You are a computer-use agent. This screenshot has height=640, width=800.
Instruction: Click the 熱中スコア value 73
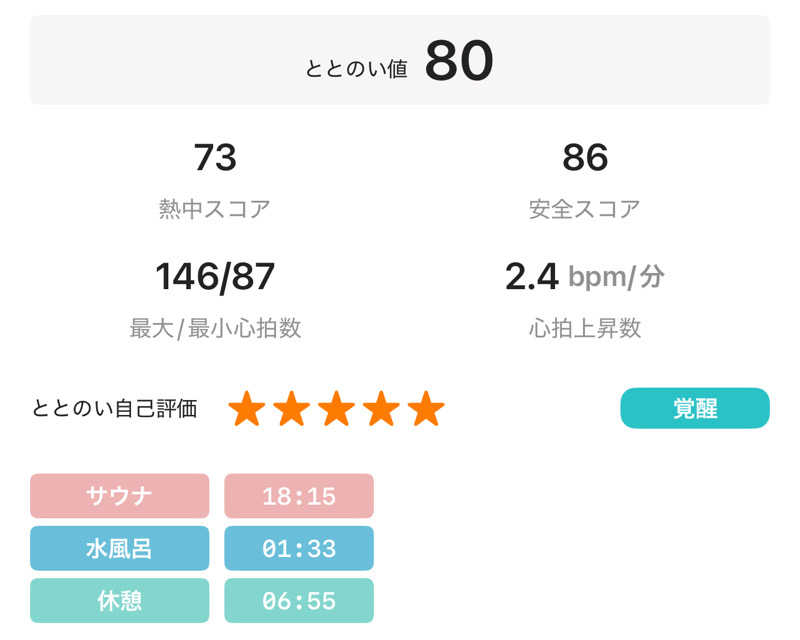(x=215, y=158)
